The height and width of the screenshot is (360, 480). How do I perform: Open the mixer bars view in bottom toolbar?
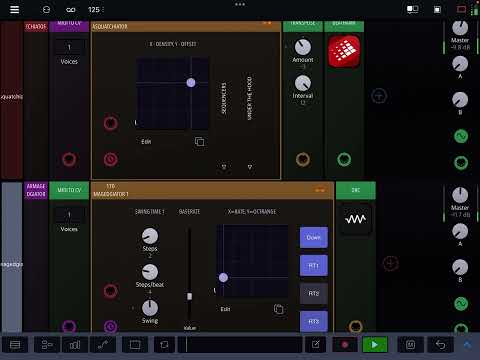(x=75, y=345)
